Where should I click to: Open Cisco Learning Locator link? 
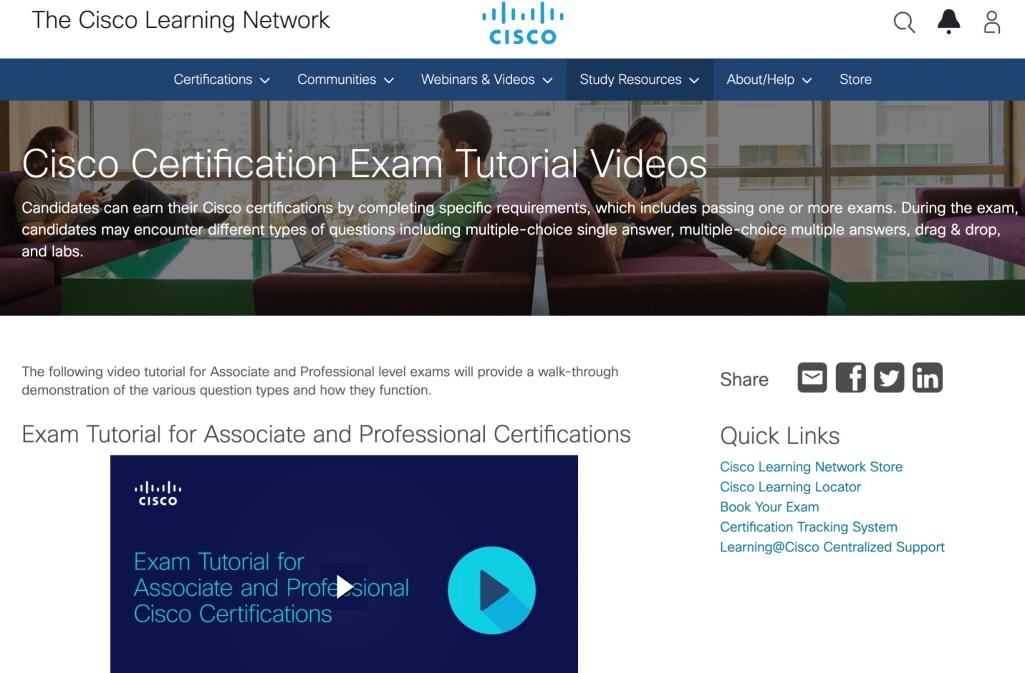coord(790,487)
